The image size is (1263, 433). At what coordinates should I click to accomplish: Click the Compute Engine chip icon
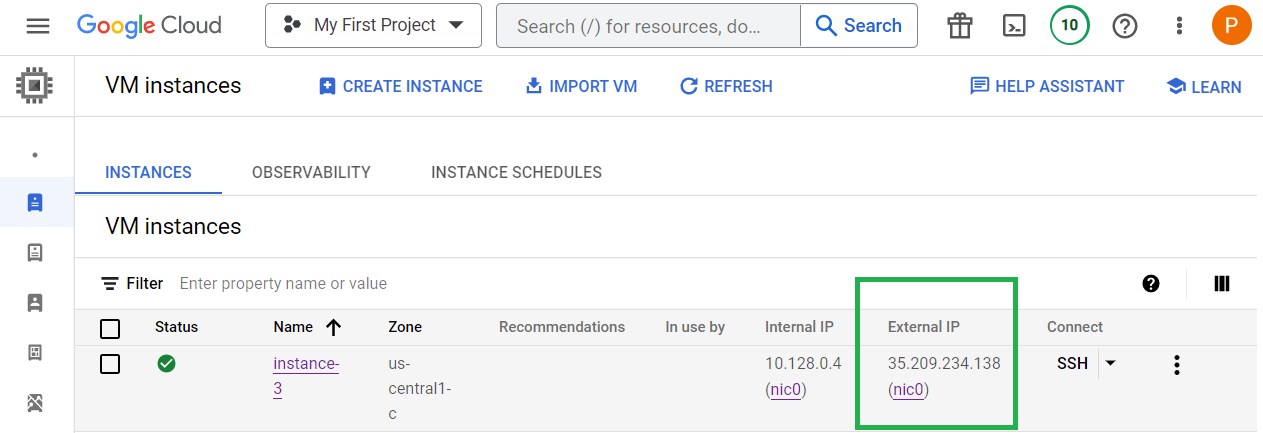click(x=35, y=86)
